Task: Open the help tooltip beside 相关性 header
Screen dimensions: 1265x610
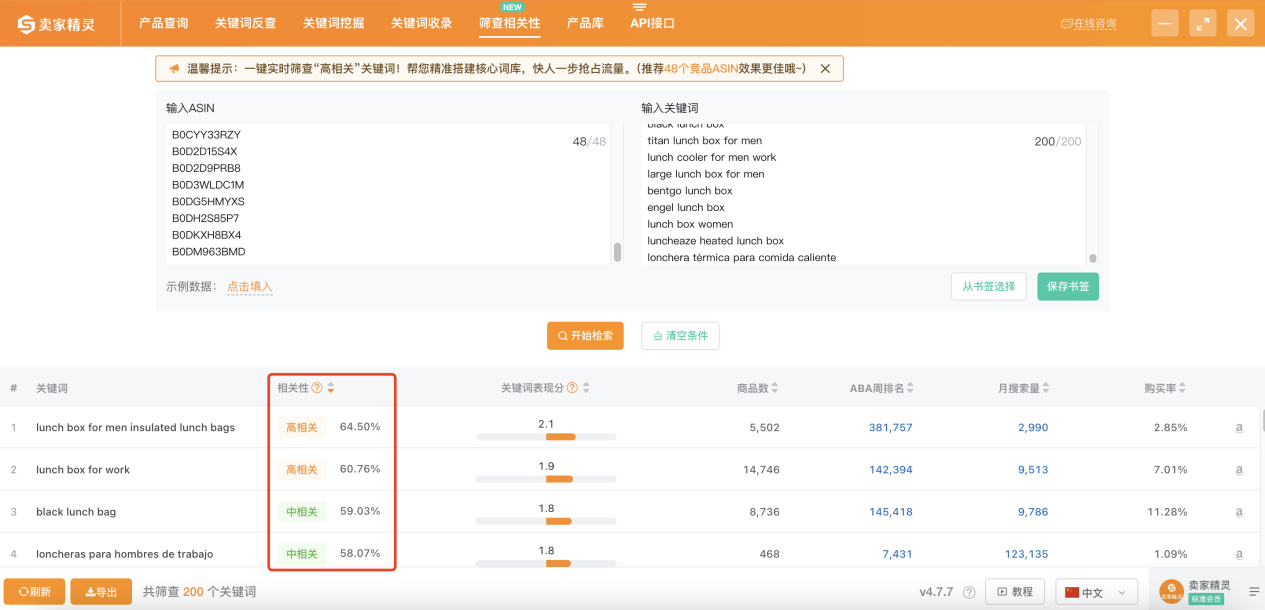Action: pos(318,387)
